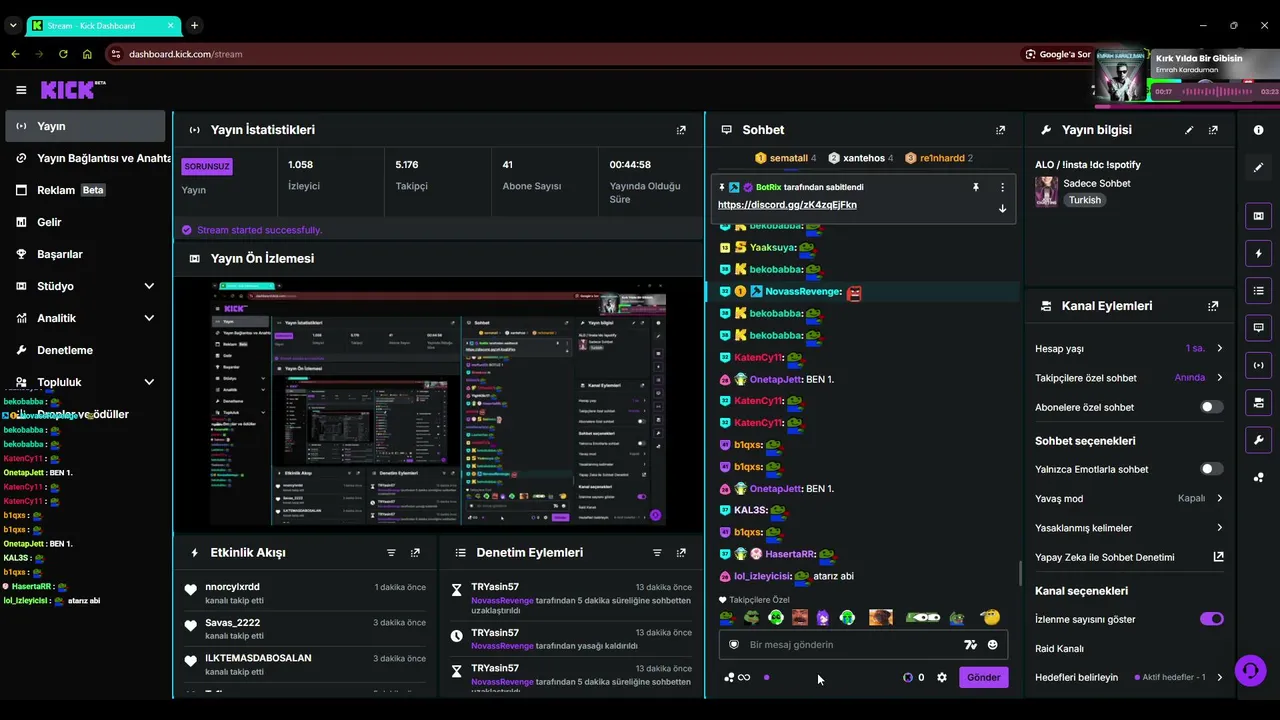Disable İzlenme sayısını göster switch
This screenshot has height=720, width=1280.
click(x=1211, y=619)
